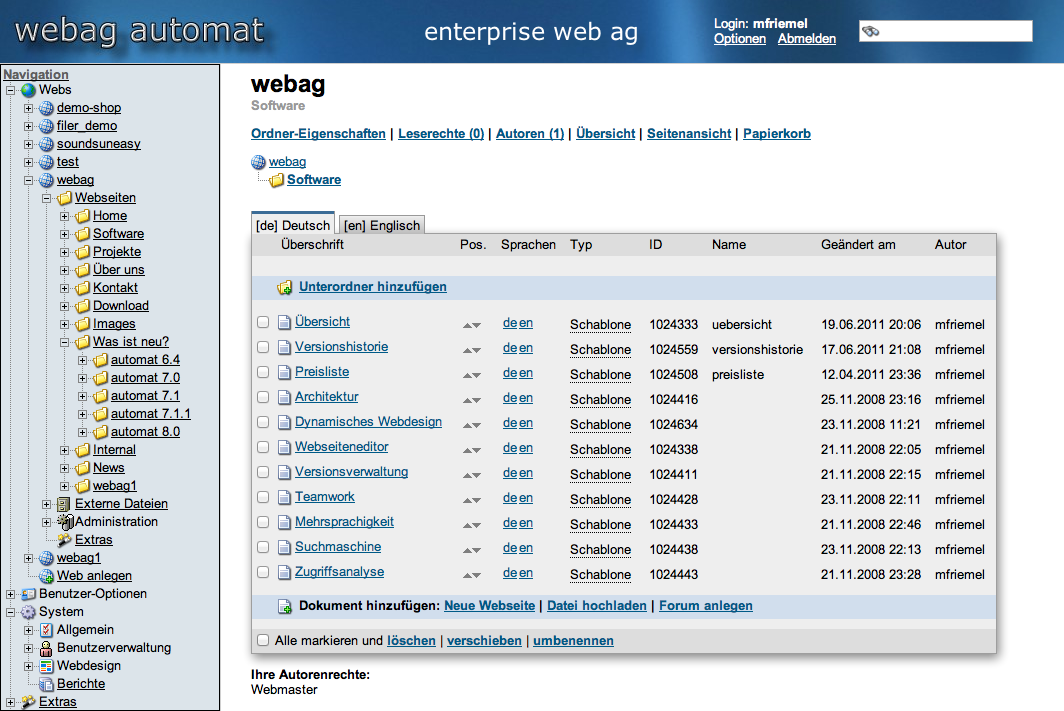Click the globe icon beside soundsuneasy
The width and height of the screenshot is (1064, 711).
[46, 144]
